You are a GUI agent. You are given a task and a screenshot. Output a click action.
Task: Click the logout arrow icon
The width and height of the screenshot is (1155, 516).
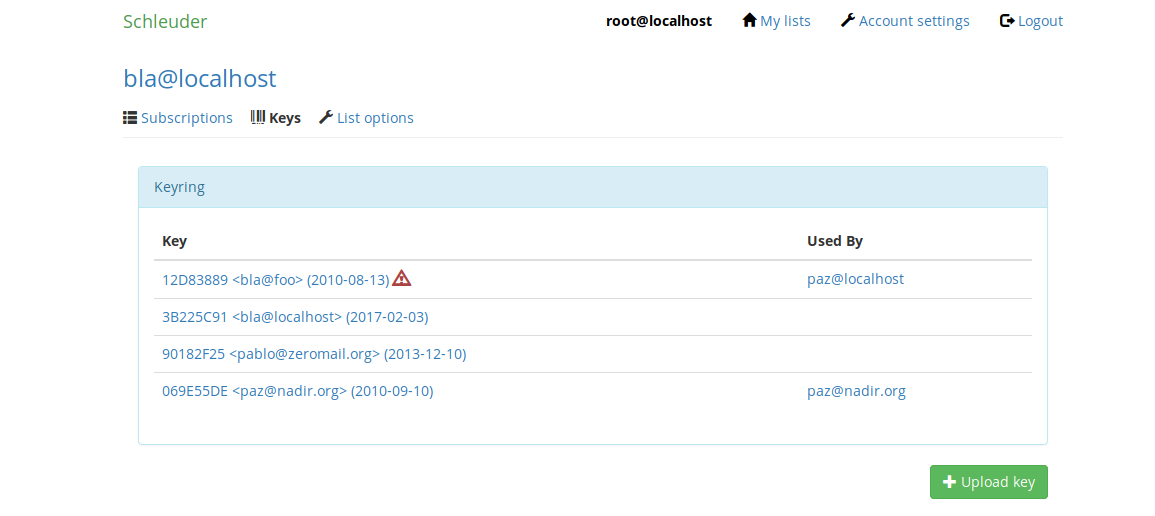point(1007,21)
